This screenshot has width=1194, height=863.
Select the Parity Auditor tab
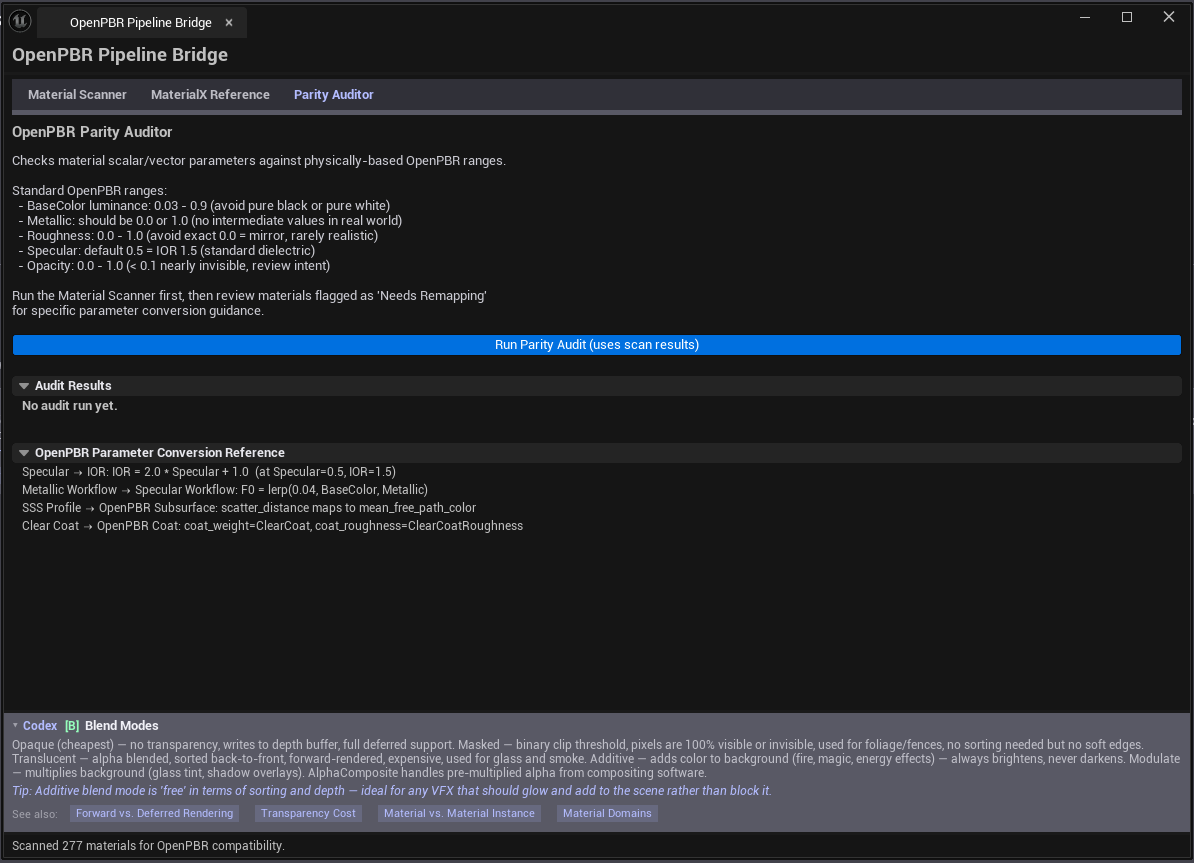click(x=334, y=94)
